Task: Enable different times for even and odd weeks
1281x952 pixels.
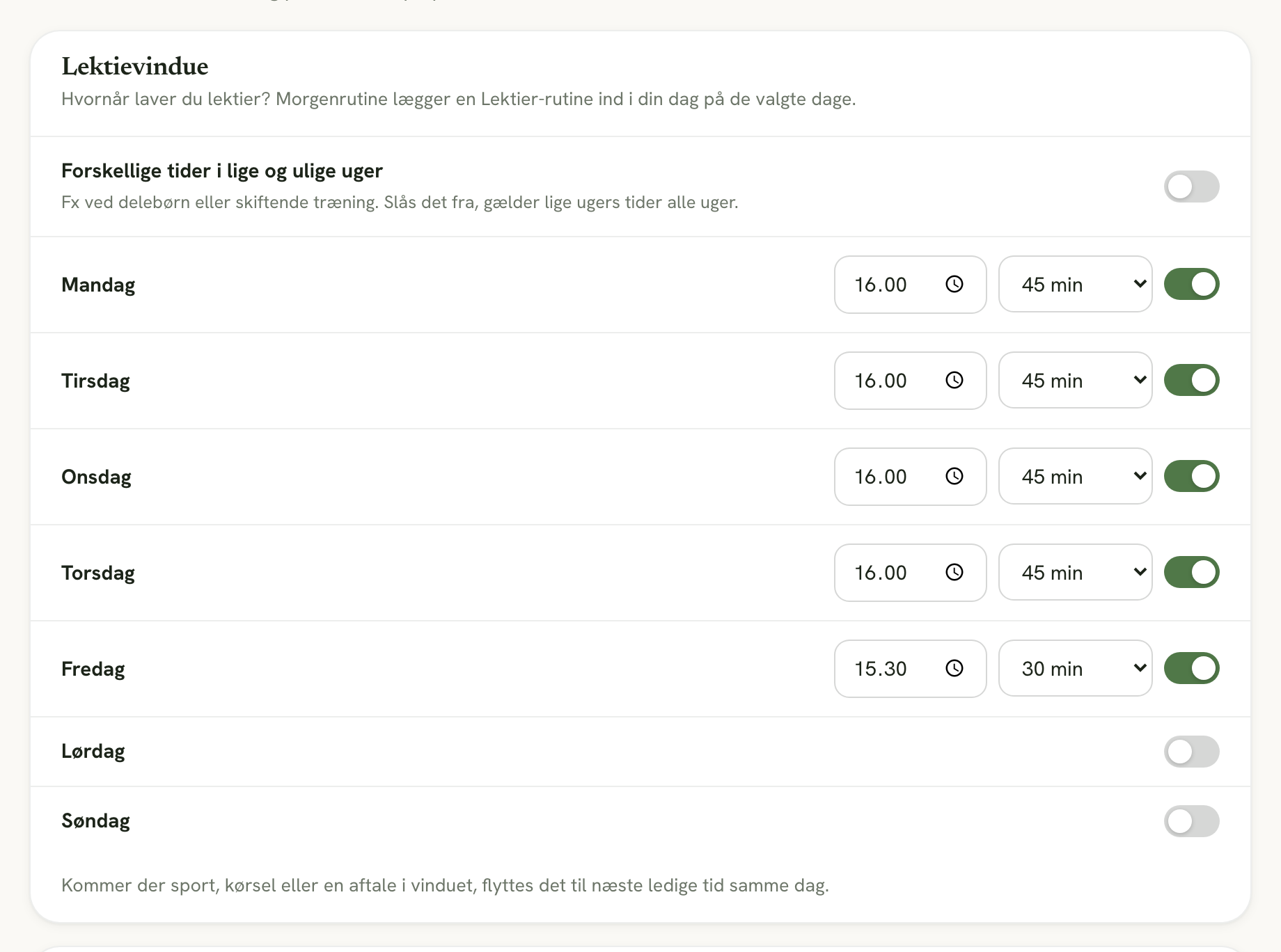Action: pos(1191,187)
